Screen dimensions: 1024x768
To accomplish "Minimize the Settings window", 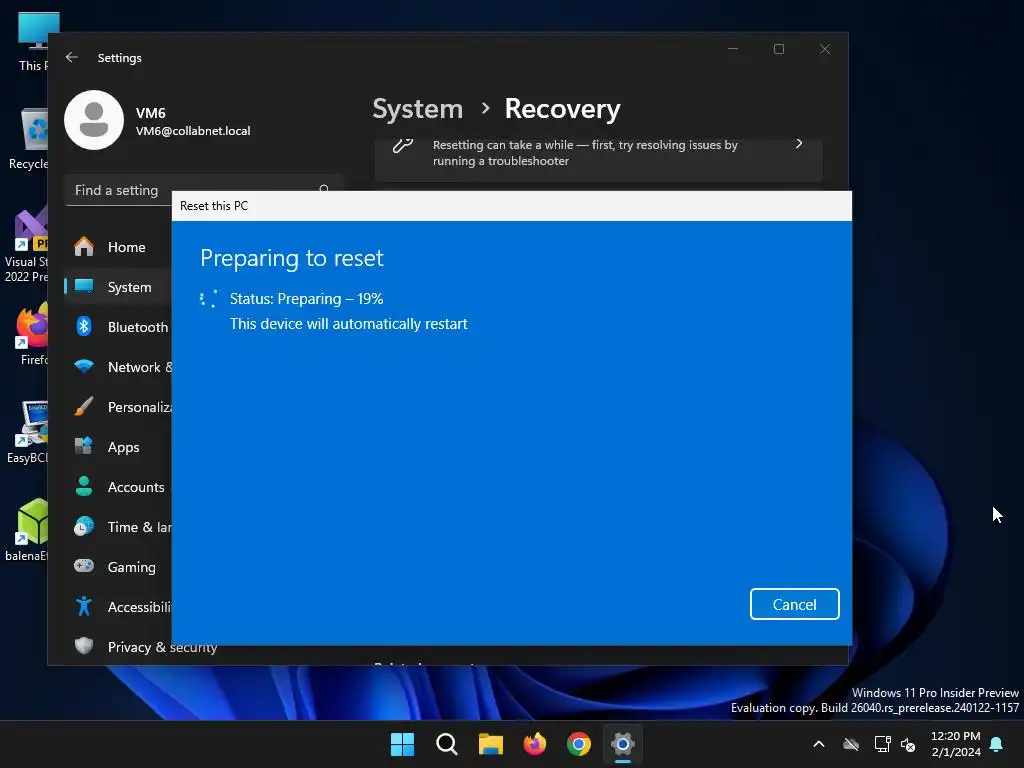I will (x=733, y=49).
